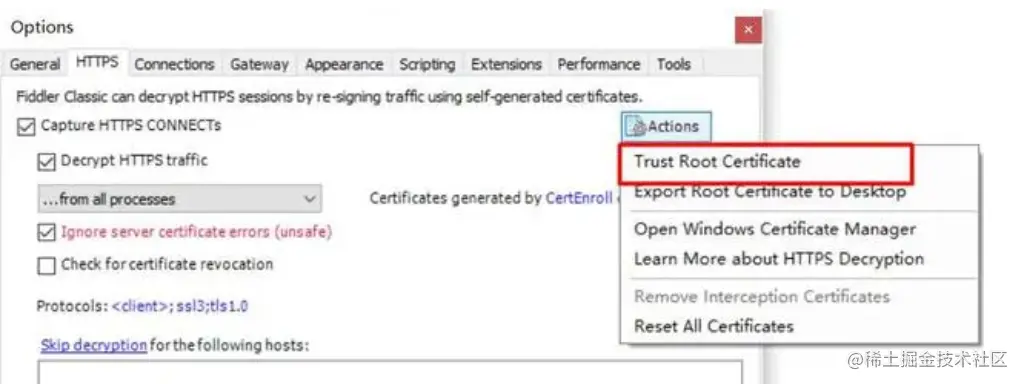Switch to the Appearance tab
The height and width of the screenshot is (384, 1022).
[x=343, y=64]
